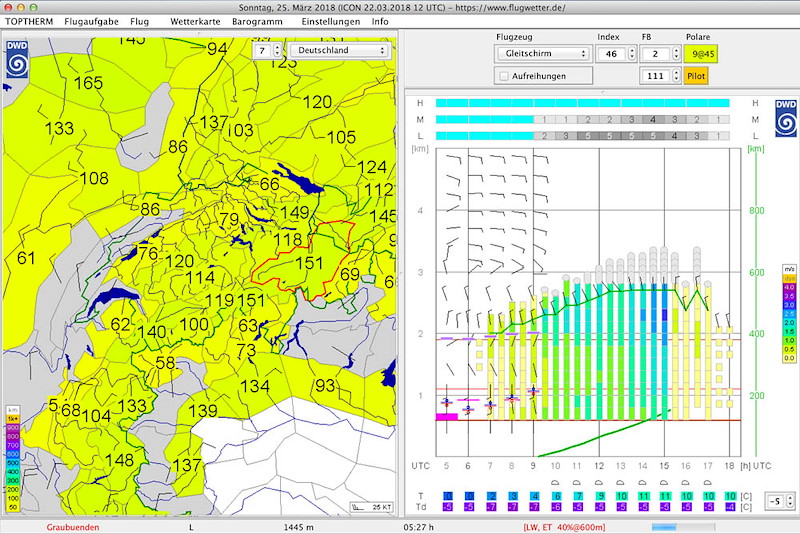
Task: Click the 18 UTC hour label
Action: (729, 466)
